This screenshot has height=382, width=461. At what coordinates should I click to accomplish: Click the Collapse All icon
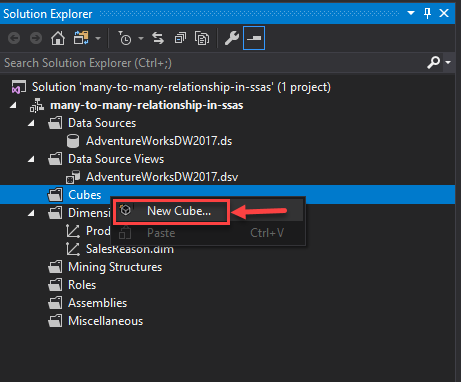point(180,38)
